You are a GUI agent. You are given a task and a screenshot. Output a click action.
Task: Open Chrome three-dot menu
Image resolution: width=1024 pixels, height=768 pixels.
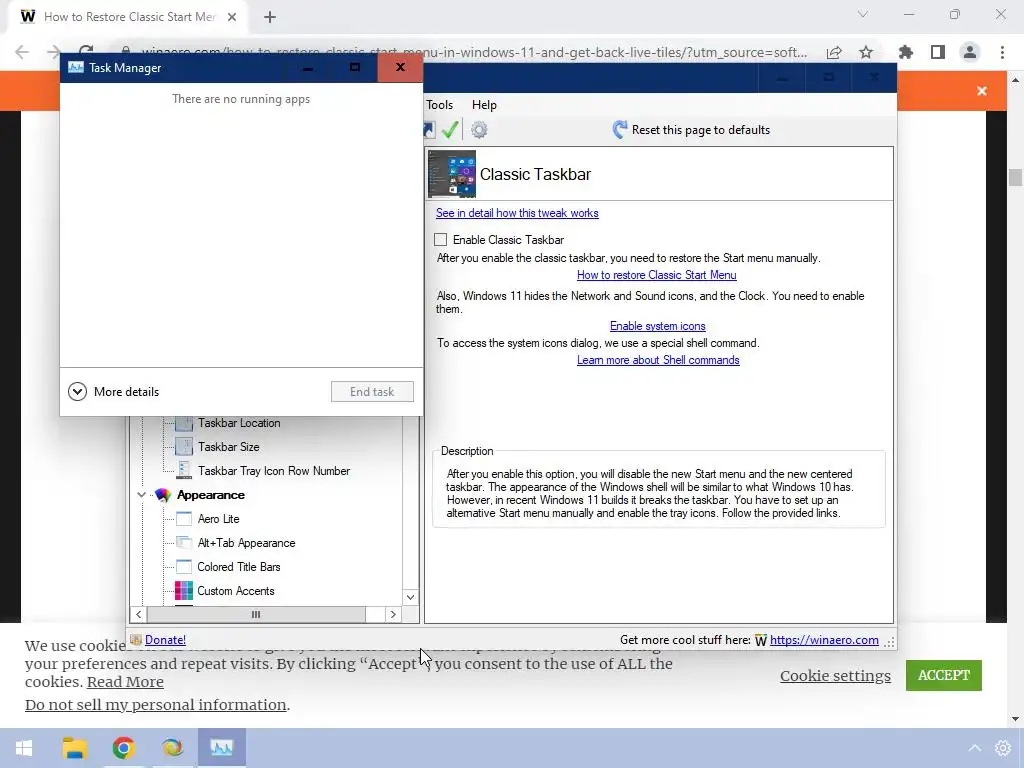1002,52
